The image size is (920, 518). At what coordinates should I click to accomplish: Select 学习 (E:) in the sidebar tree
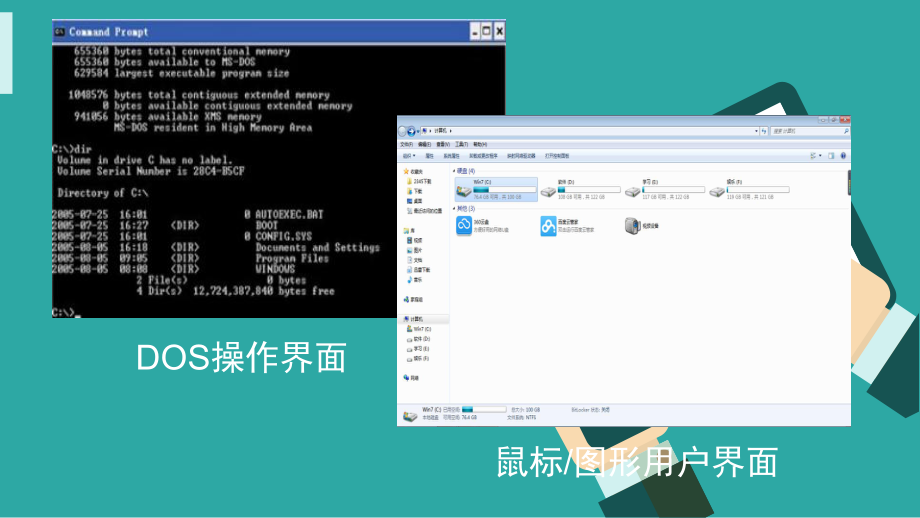[418, 348]
